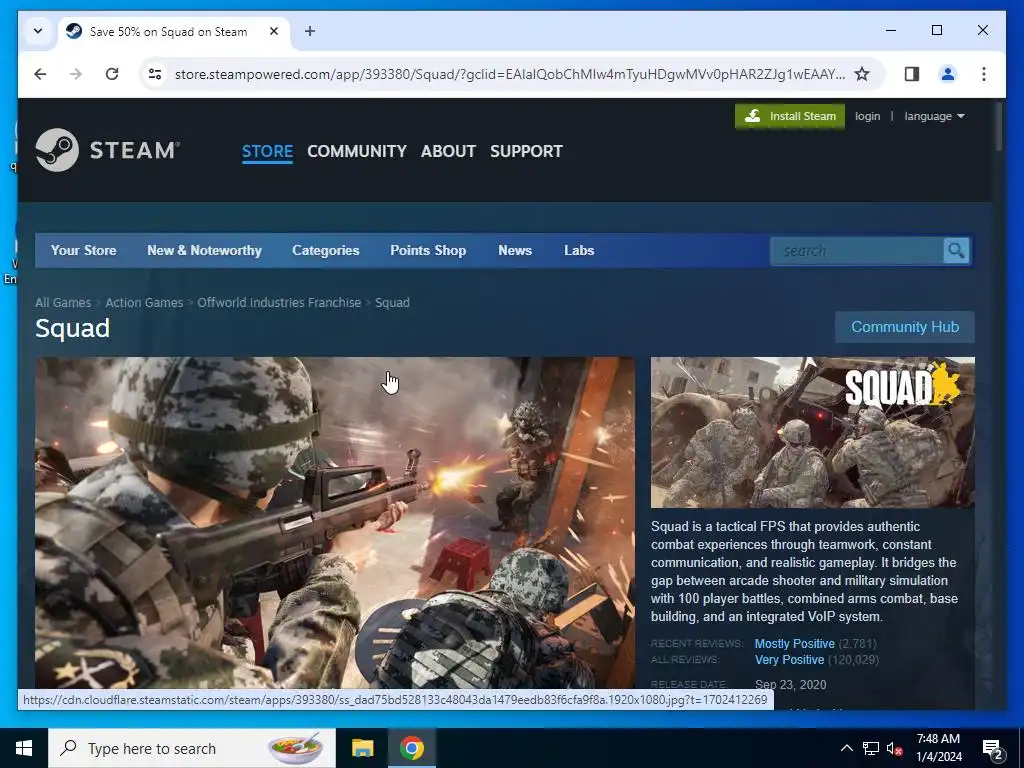Open the Points Shop tab
Viewport: 1024px width, 768px height.
[428, 251]
